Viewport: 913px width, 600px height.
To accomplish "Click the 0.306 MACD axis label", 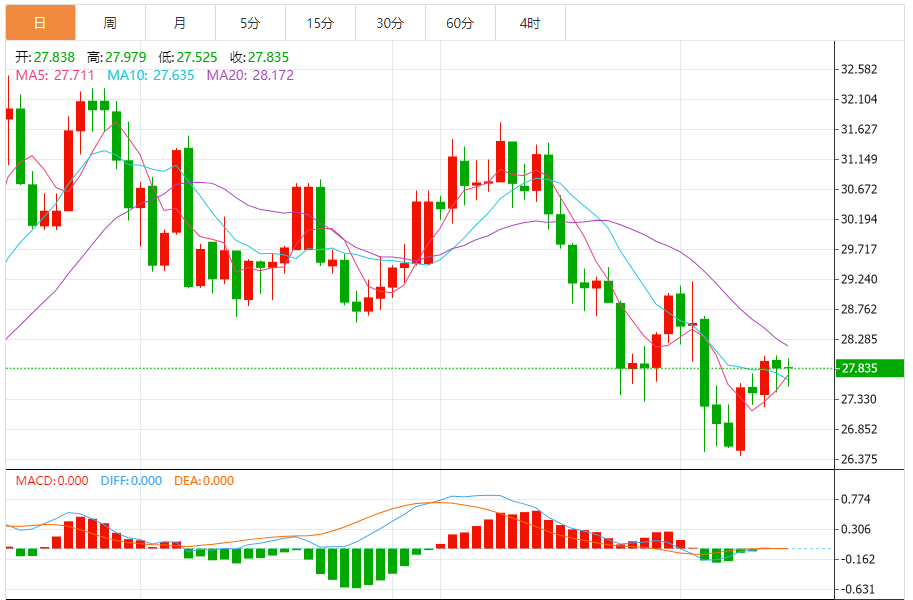I will point(856,529).
